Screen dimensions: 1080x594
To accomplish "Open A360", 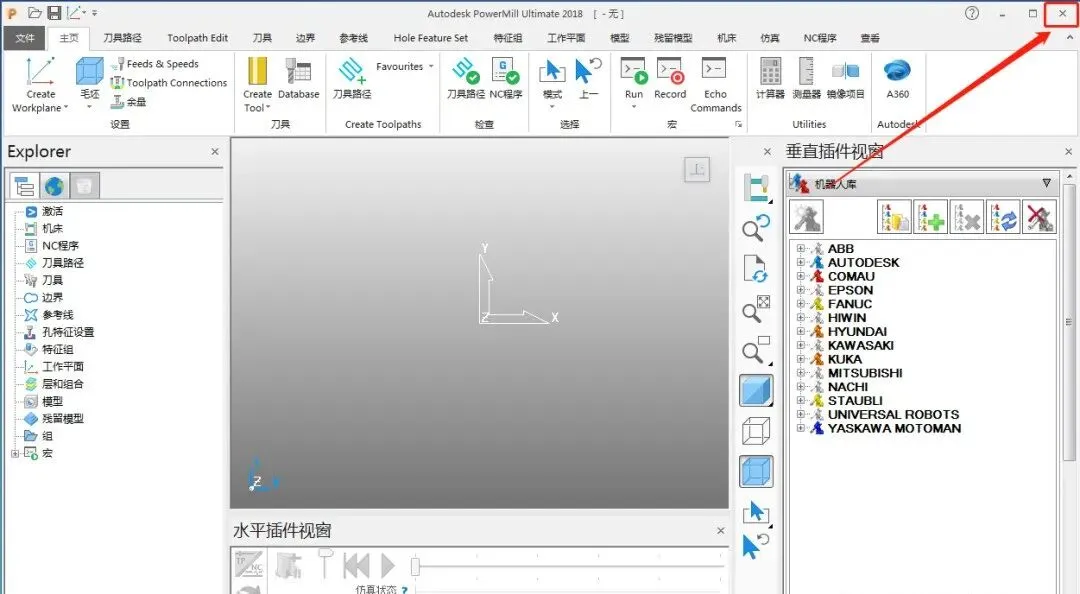I will 897,79.
